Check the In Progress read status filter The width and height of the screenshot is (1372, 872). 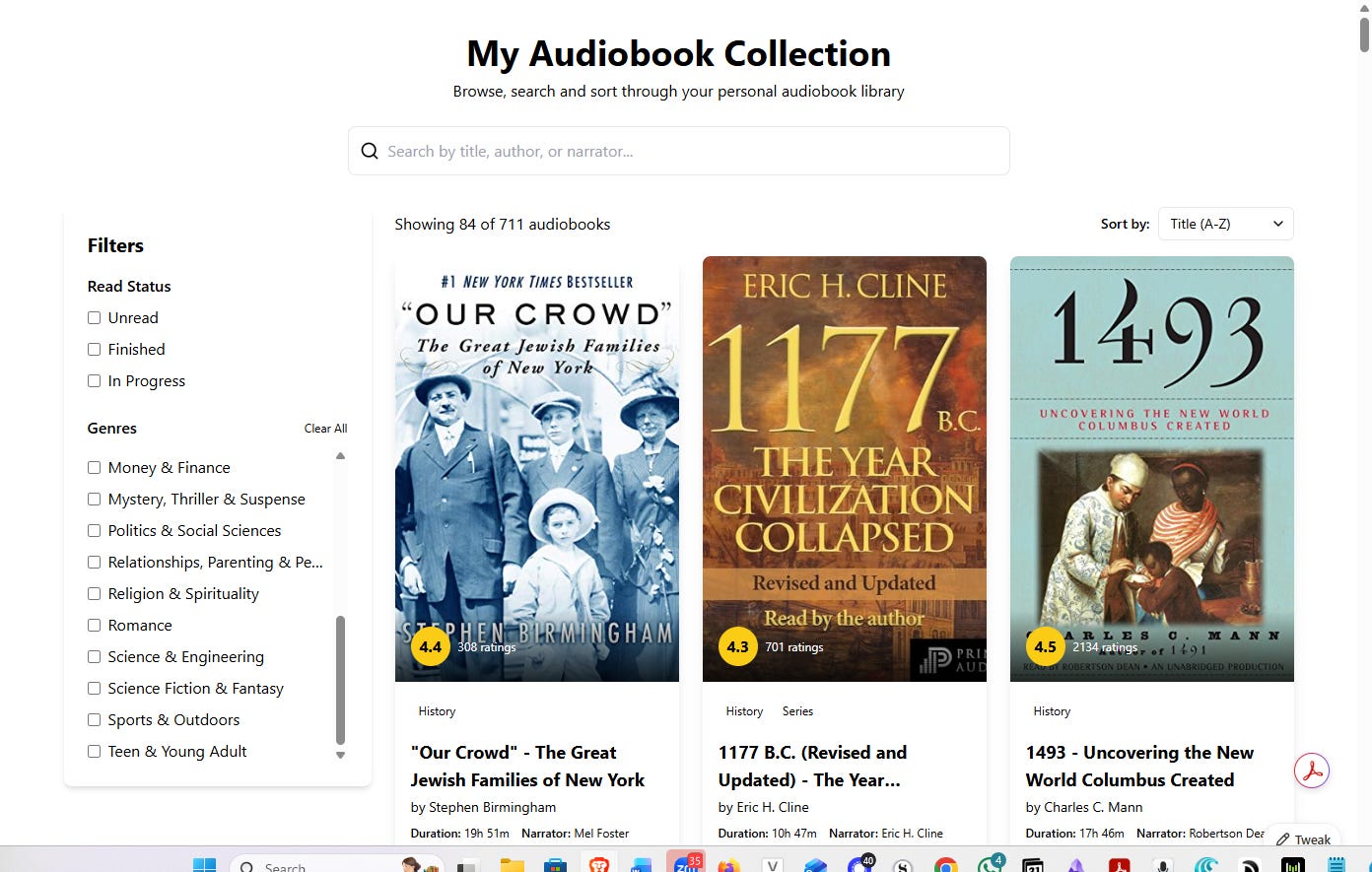(x=94, y=380)
